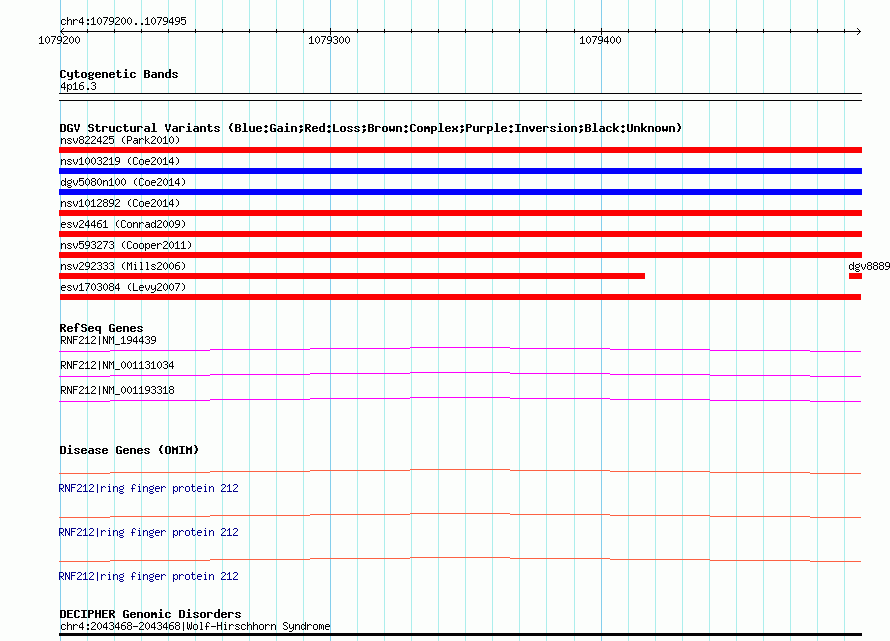Open the nsv292333 (Mills2006) variant label
The width and height of the screenshot is (890, 641).
pyautogui.click(x=123, y=266)
